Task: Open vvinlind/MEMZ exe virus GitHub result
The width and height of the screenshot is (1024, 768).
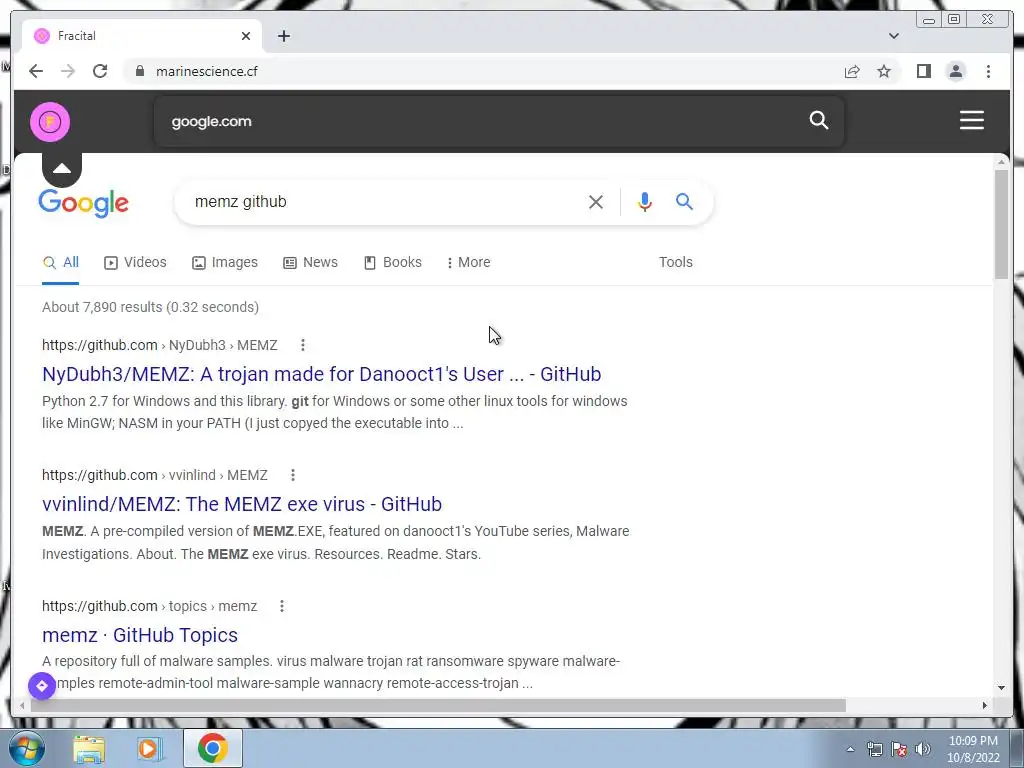Action: click(x=242, y=504)
